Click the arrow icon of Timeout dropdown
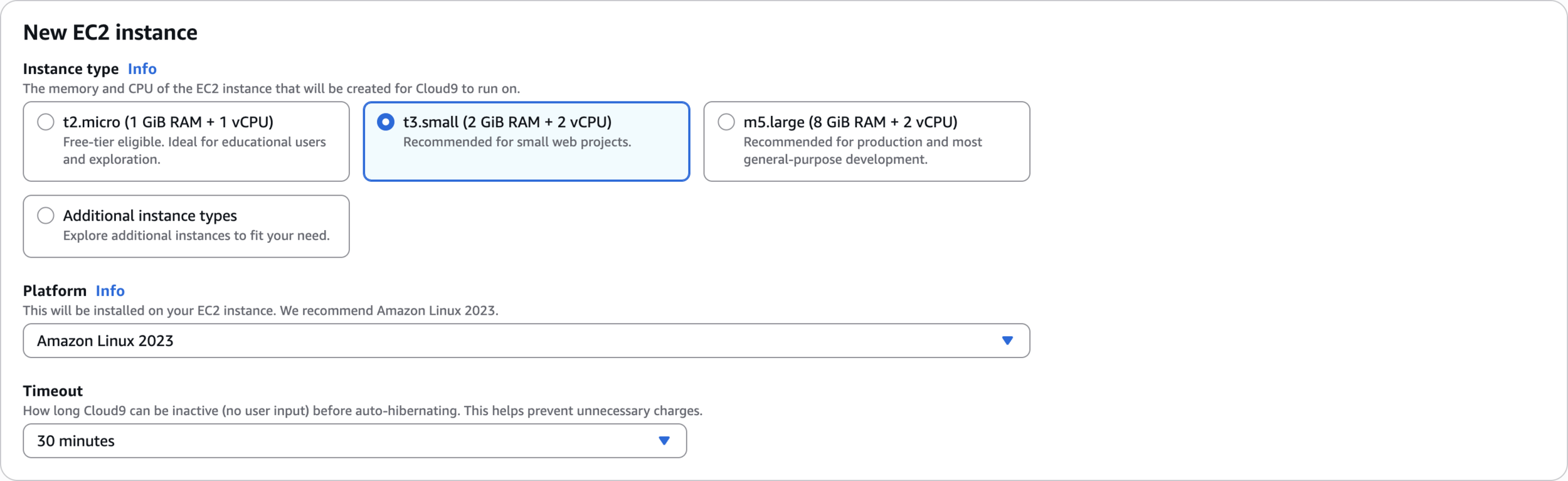 pyautogui.click(x=664, y=441)
